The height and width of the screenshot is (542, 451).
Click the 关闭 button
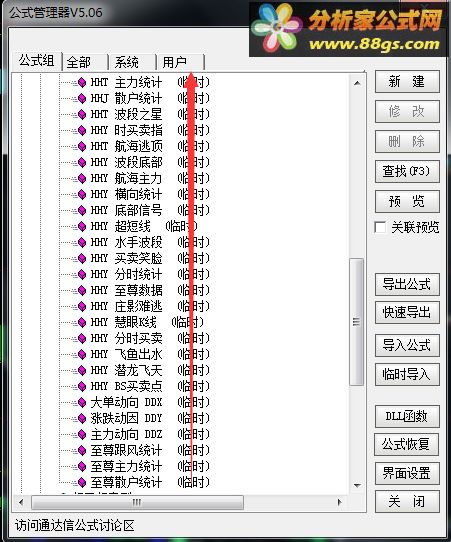[407, 502]
